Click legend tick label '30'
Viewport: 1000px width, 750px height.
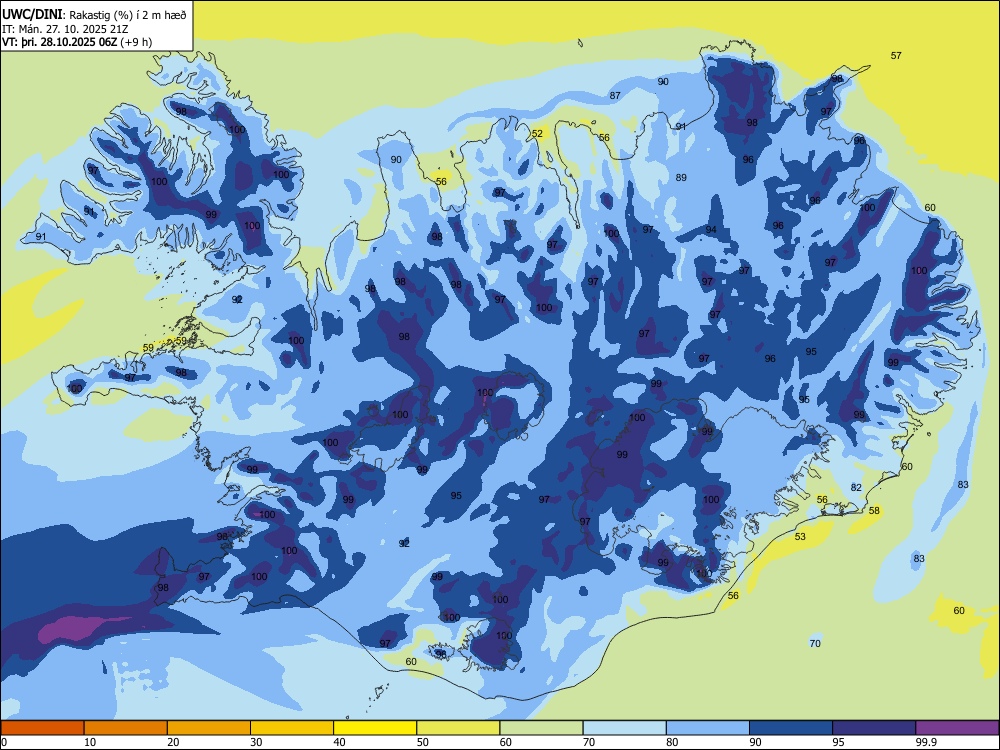(256, 742)
